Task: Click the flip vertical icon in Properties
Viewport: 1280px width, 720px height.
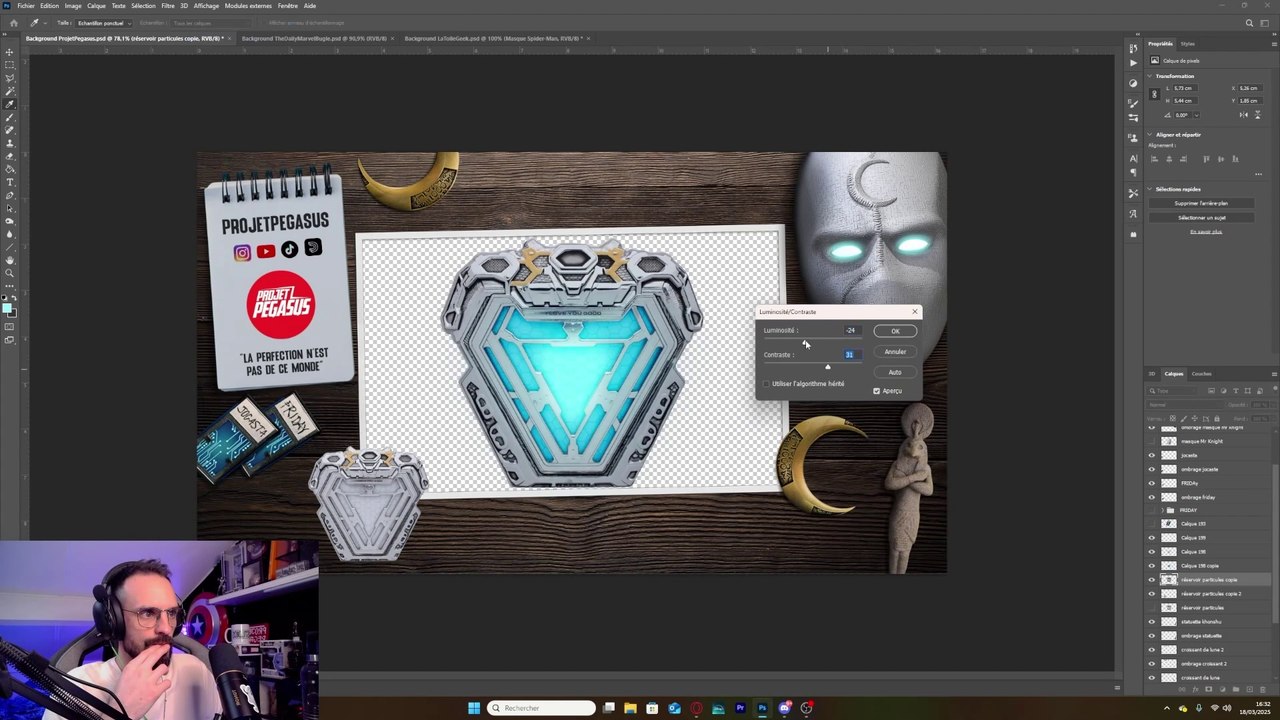Action: [x=1258, y=115]
